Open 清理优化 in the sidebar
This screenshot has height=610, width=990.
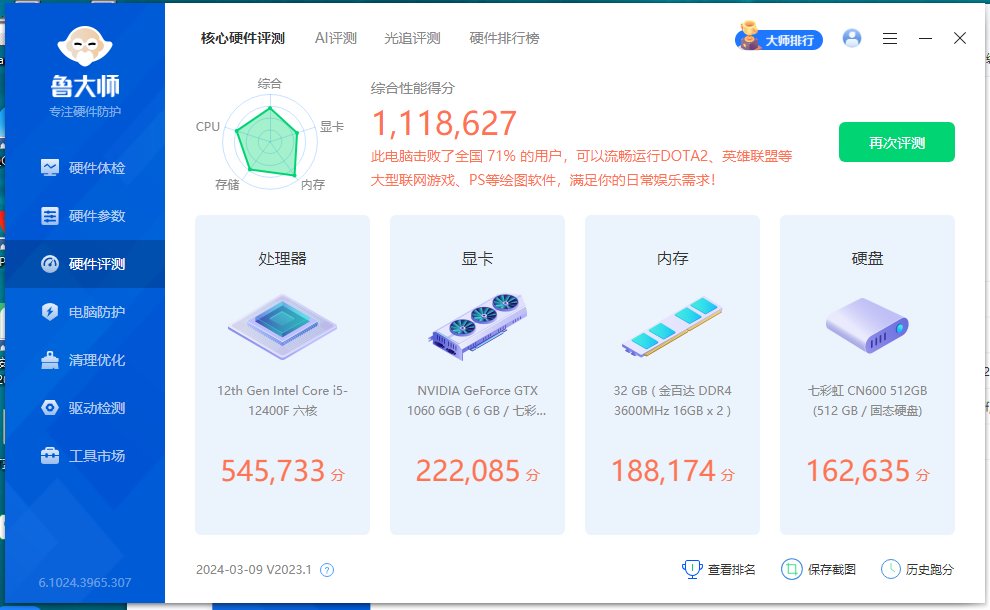point(85,360)
